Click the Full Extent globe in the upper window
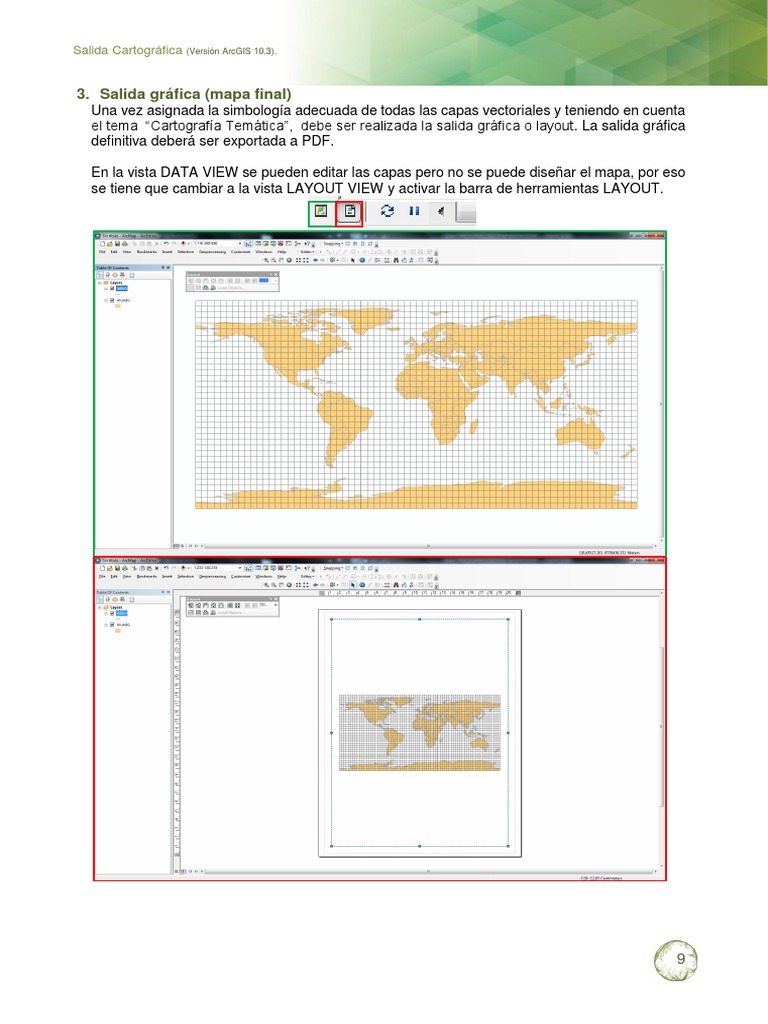Screen dimensions: 768x1024 click(289, 260)
